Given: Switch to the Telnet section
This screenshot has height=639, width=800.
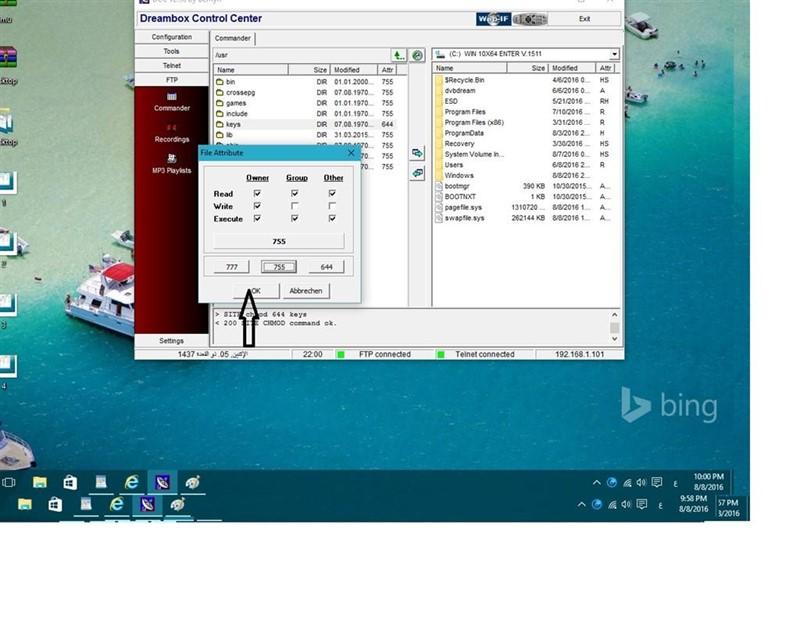Looking at the screenshot, I should 171,66.
